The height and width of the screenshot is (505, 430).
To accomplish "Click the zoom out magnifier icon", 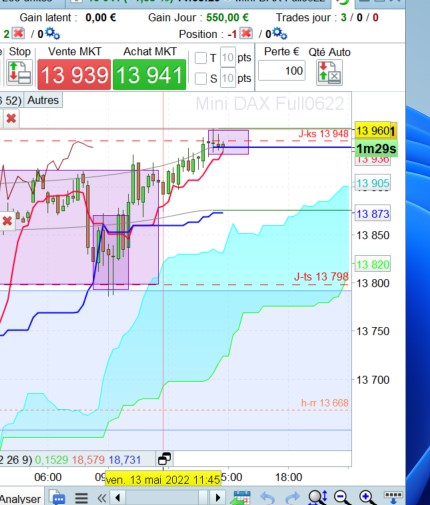I will point(342,498).
